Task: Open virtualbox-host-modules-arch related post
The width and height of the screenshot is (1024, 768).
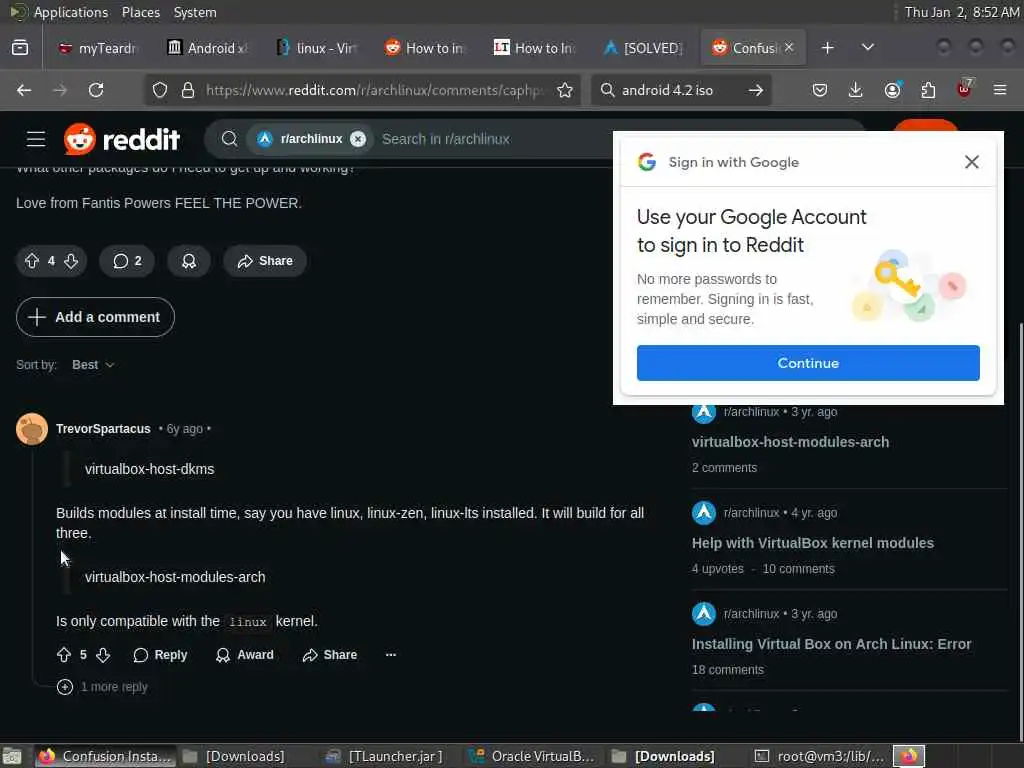Action: (790, 442)
